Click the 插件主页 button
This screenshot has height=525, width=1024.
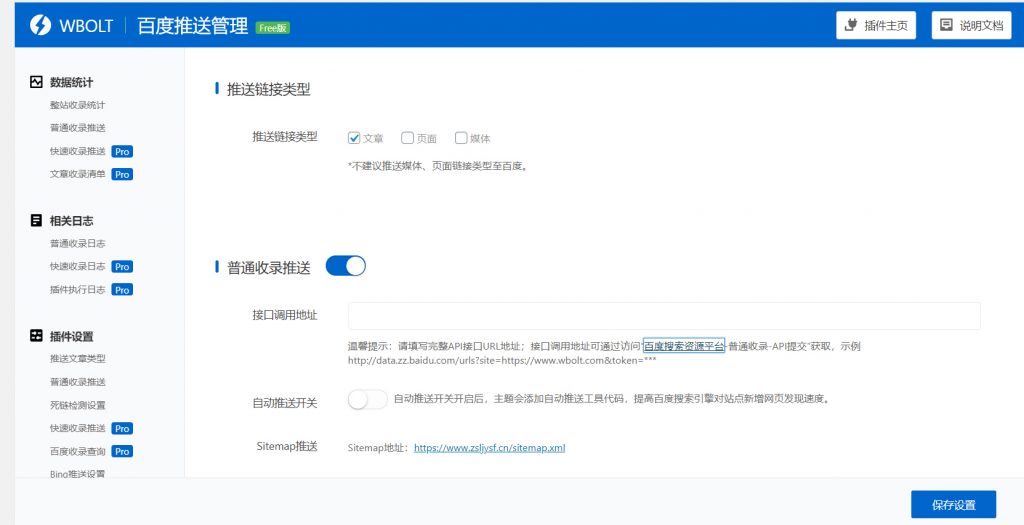click(876, 25)
